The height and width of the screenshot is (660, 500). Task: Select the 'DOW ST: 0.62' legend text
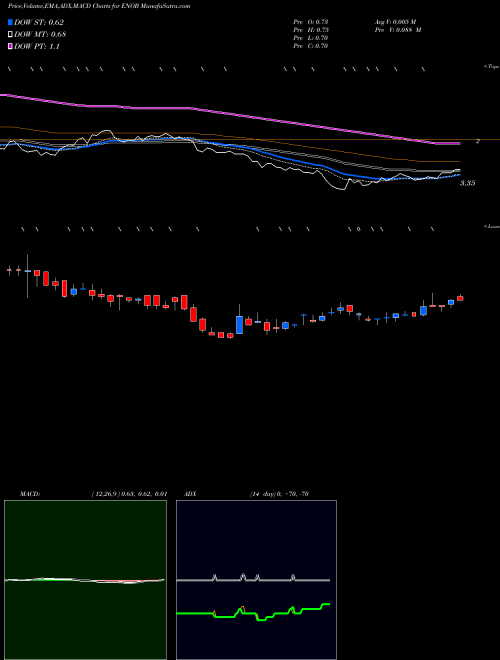pyautogui.click(x=39, y=23)
